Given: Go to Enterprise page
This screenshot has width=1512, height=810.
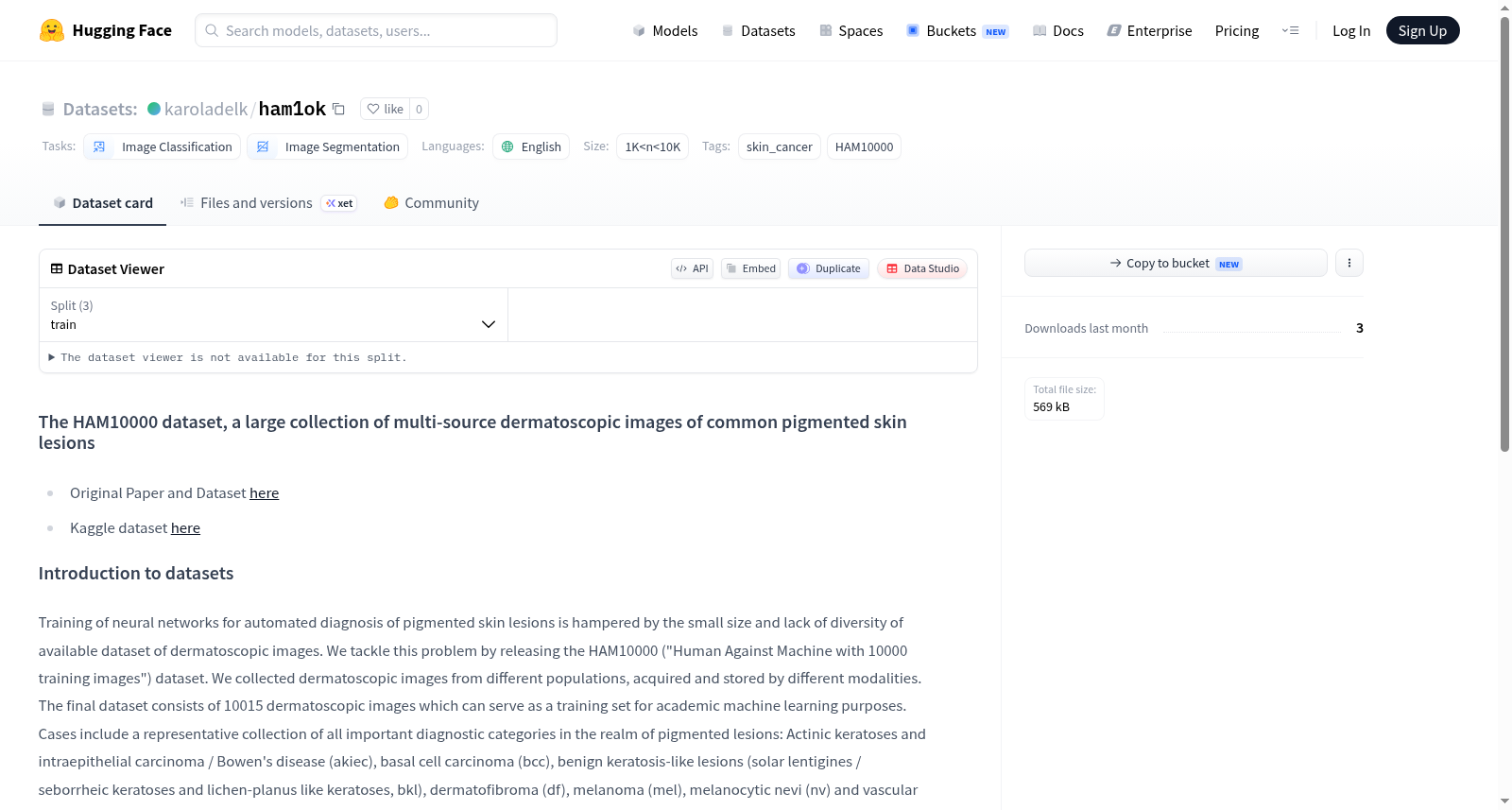Looking at the screenshot, I should (x=1149, y=31).
